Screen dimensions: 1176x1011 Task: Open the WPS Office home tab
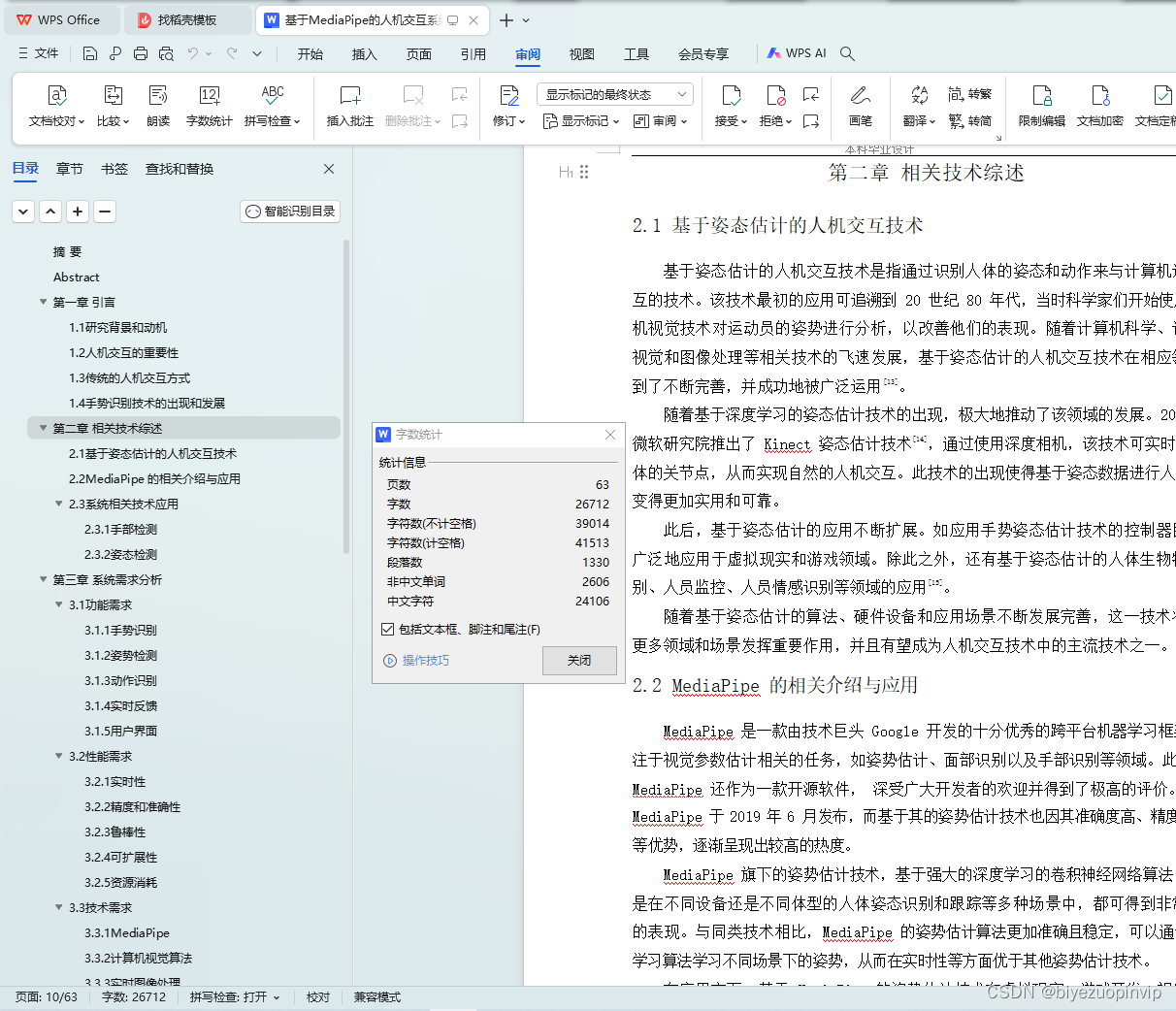[60, 20]
